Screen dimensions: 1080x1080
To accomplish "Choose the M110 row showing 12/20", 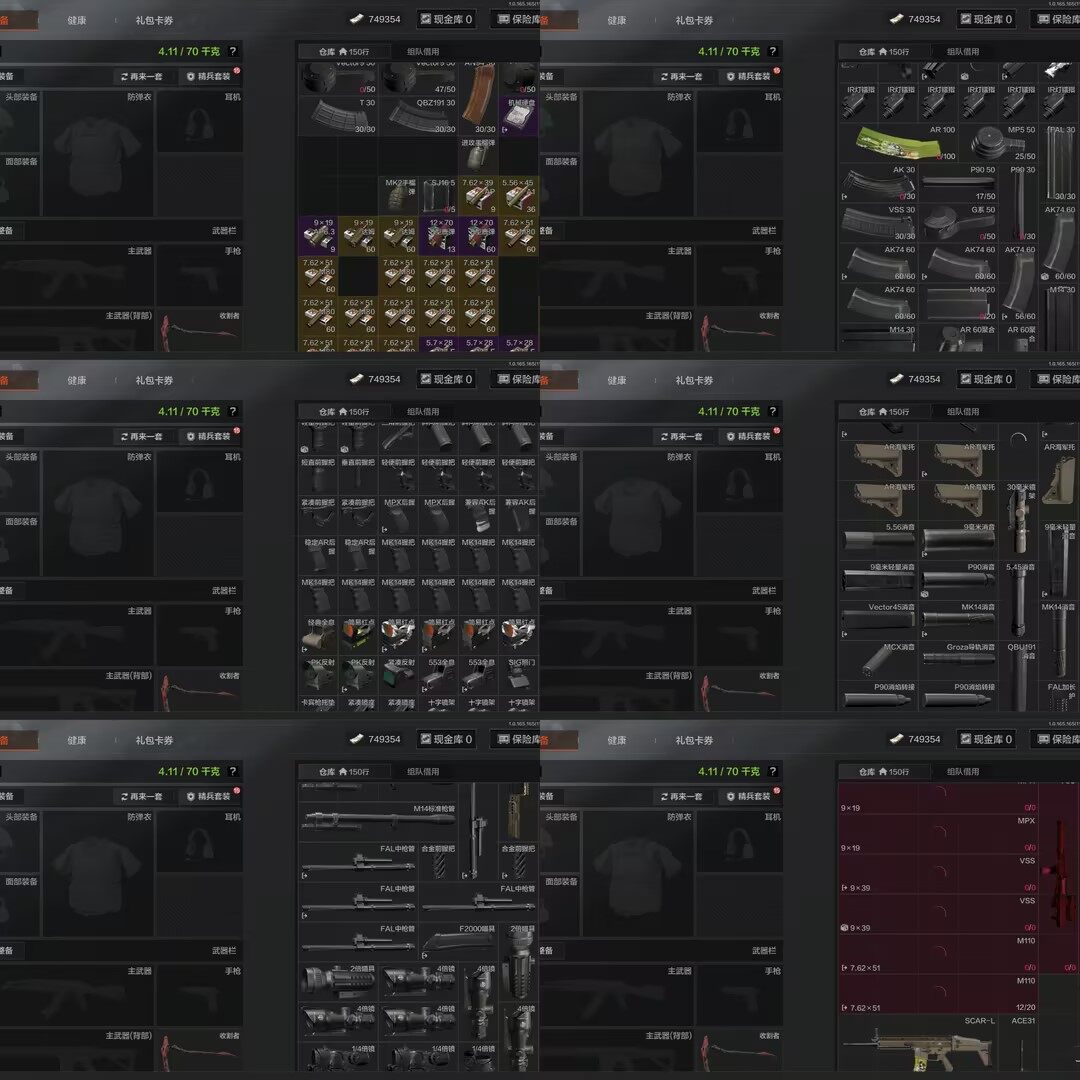I will [938, 995].
